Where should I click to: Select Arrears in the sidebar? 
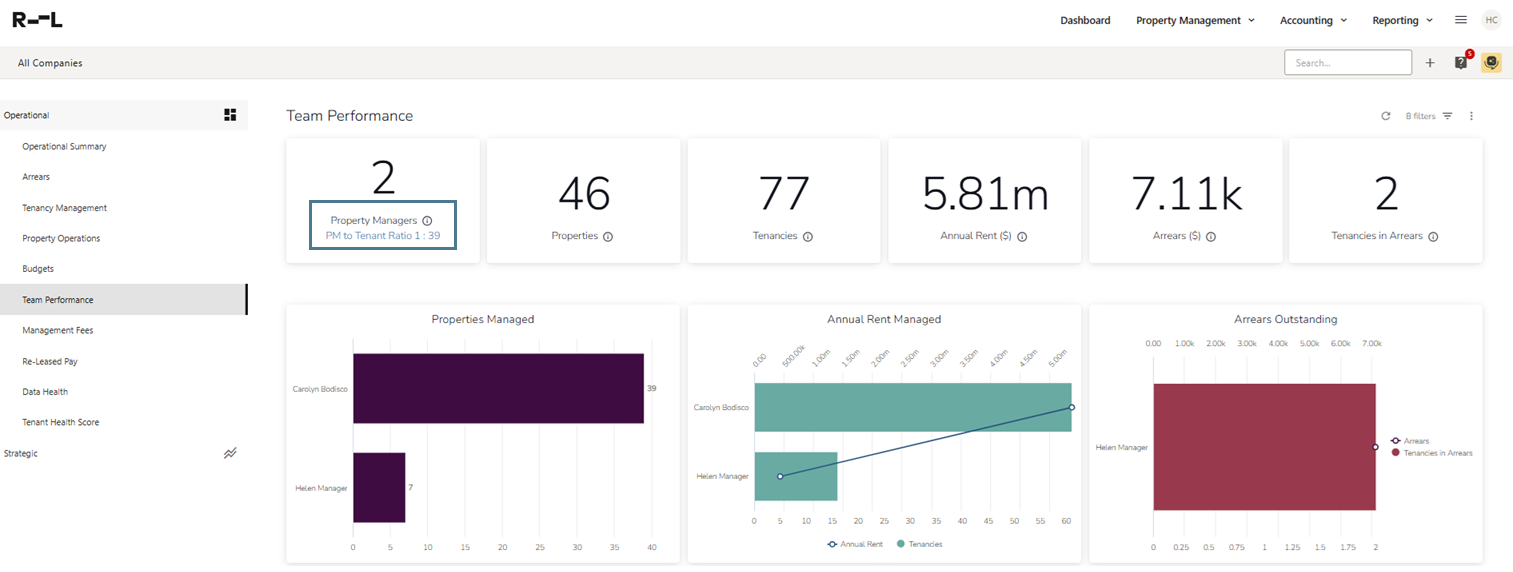coord(36,177)
